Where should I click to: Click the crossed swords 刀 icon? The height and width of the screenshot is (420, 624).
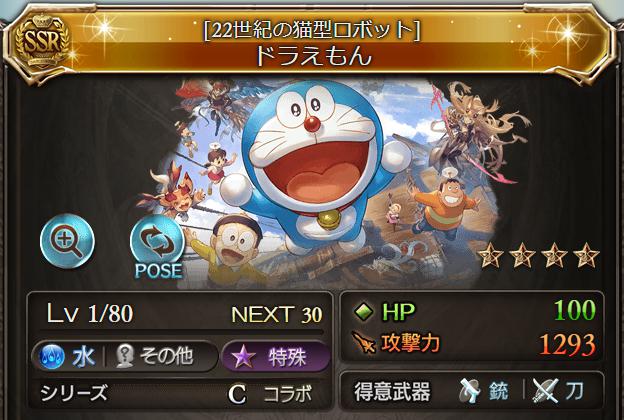pyautogui.click(x=546, y=391)
